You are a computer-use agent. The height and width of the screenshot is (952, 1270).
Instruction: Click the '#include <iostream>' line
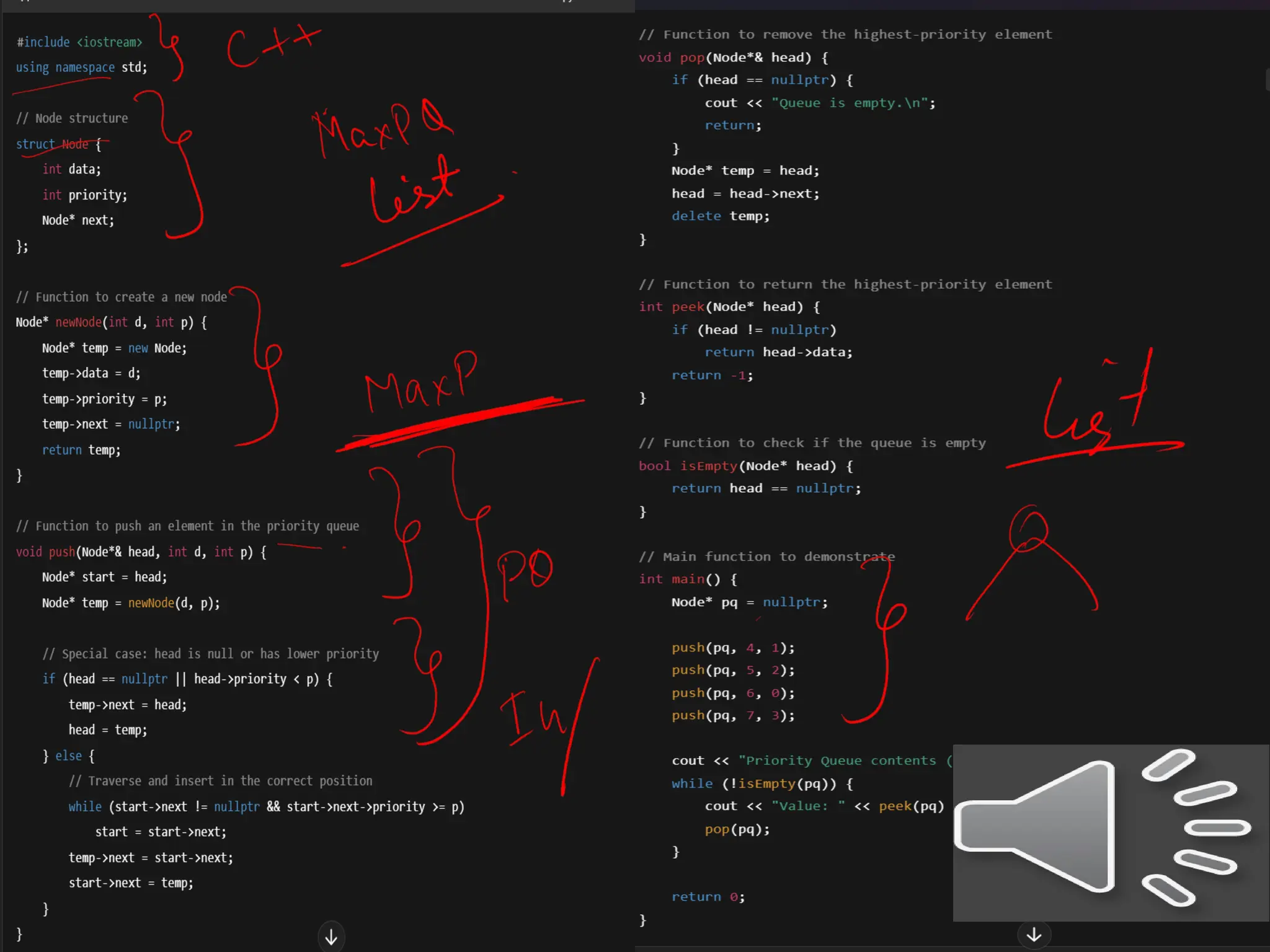(x=79, y=42)
